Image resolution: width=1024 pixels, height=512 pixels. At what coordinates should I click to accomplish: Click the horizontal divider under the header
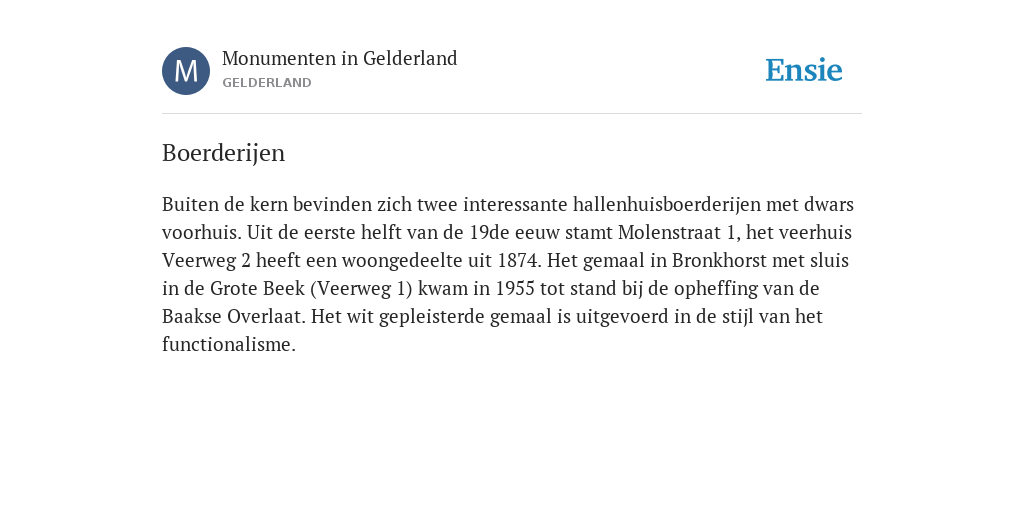click(x=512, y=114)
